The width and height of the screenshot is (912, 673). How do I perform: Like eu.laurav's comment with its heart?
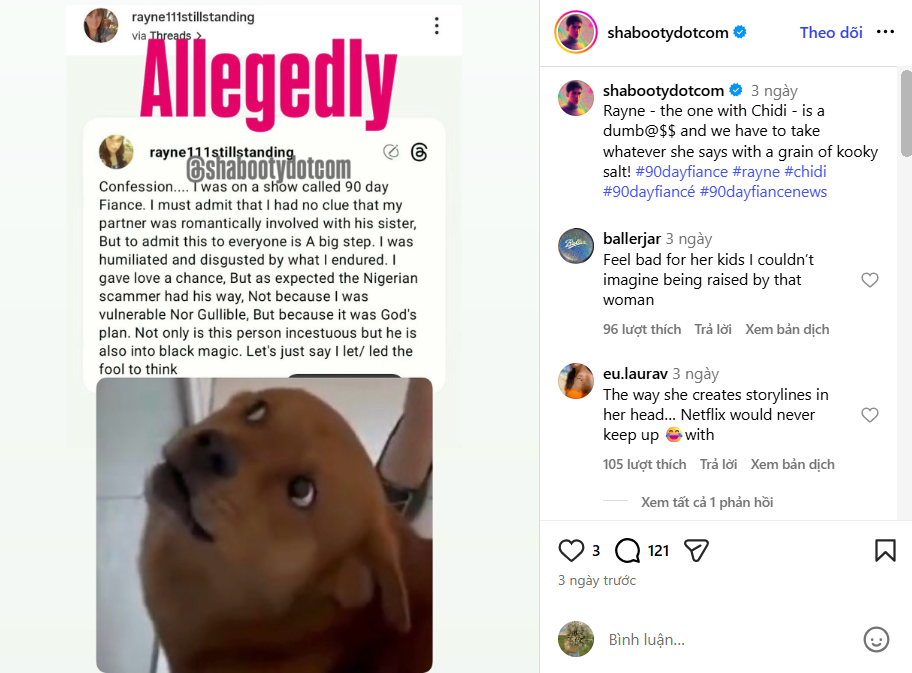pyautogui.click(x=870, y=415)
